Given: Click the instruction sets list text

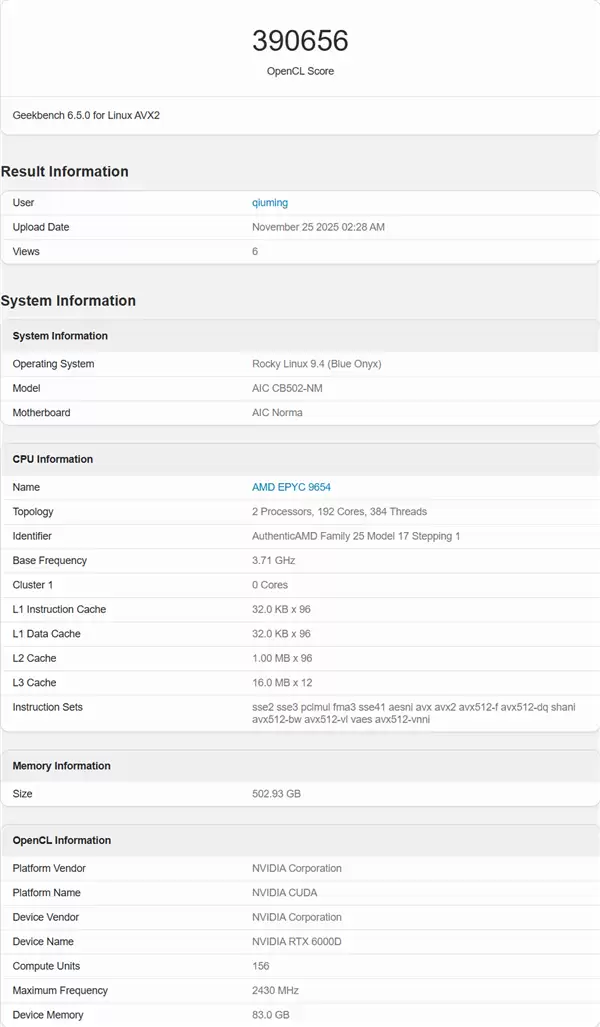Looking at the screenshot, I should click(413, 712).
